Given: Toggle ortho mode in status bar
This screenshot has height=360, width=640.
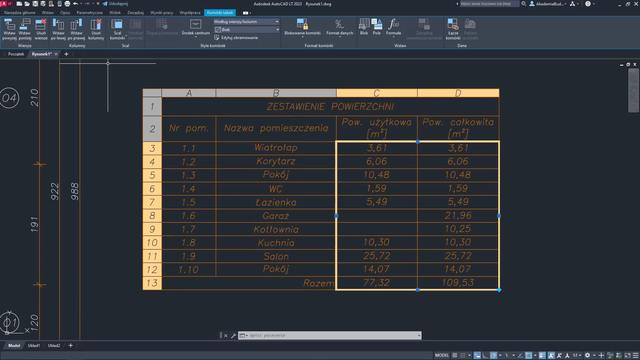Looking at the screenshot, I should coord(485,356).
